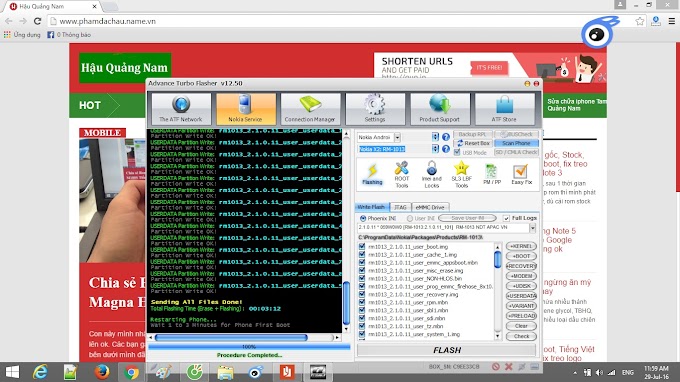The width and height of the screenshot is (680, 382).
Task: Uncheck rm1013_2.1.0.11_user_cache_1.img file
Action: [x=362, y=255]
